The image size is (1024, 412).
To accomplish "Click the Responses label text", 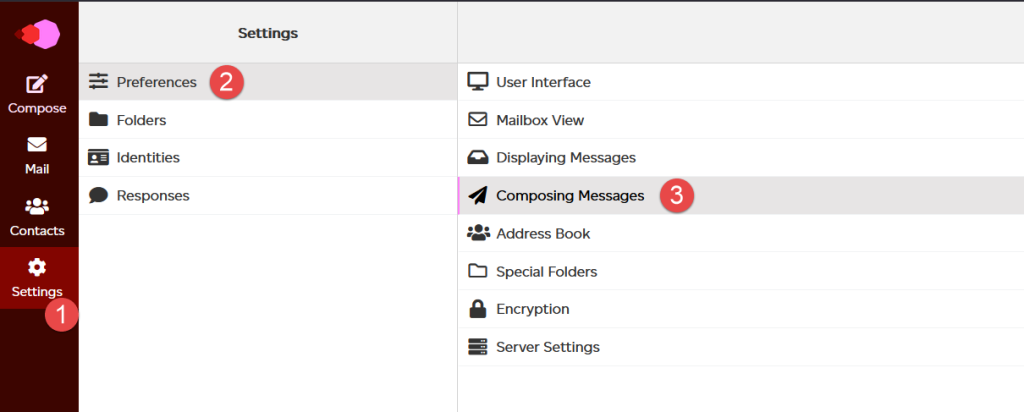I will click(153, 195).
